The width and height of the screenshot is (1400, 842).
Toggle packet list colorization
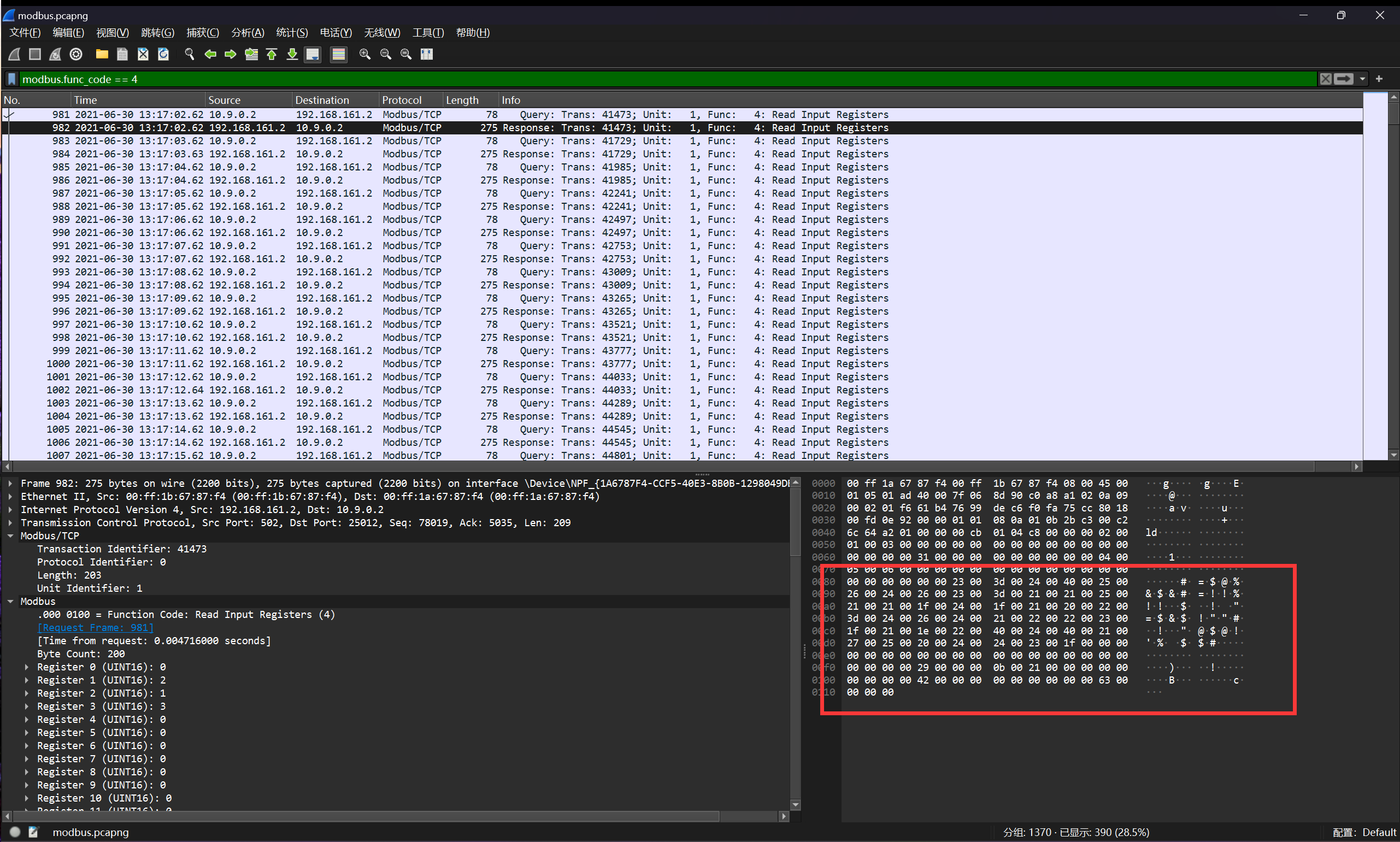339,55
